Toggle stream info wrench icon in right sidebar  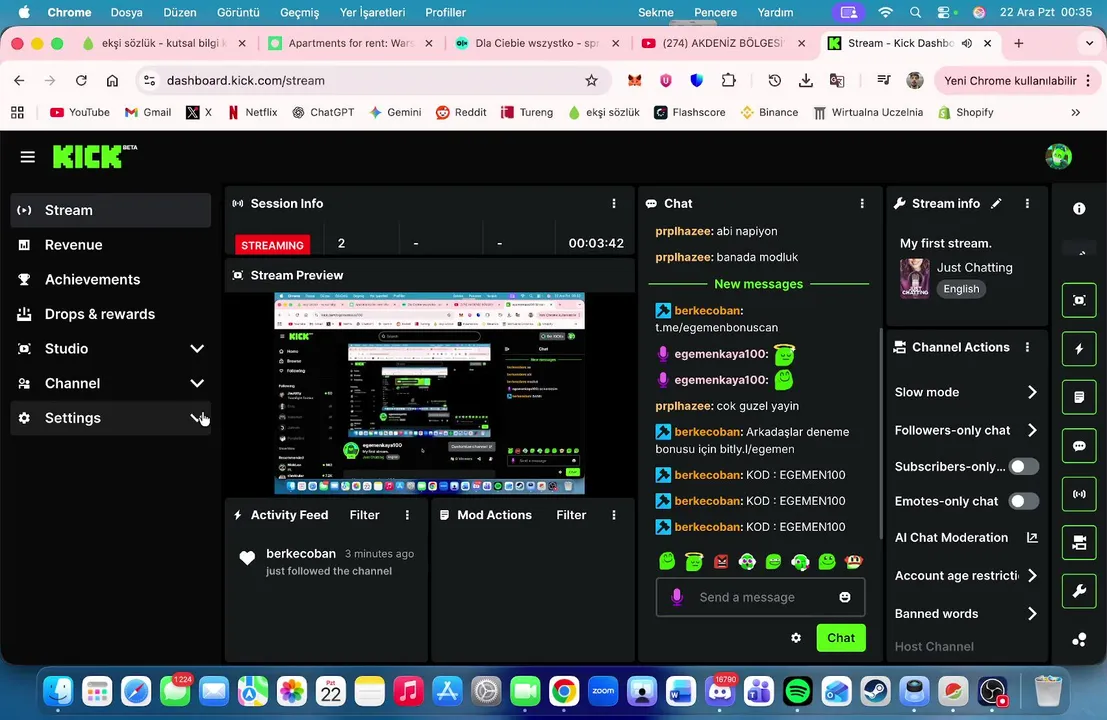click(1079, 591)
